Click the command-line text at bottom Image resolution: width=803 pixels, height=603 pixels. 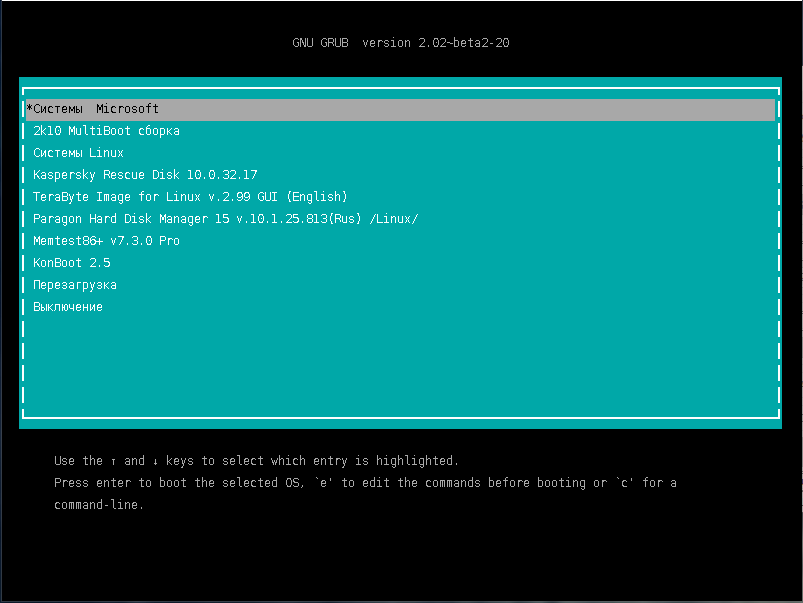click(98, 505)
